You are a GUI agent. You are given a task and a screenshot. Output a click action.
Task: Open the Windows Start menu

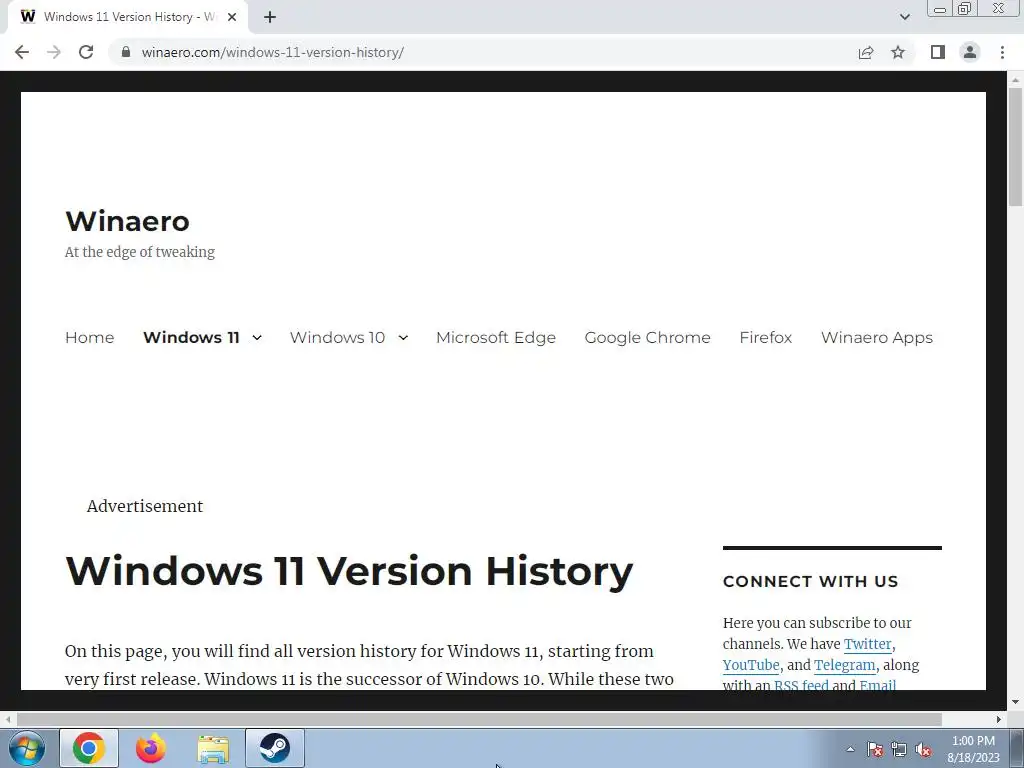click(27, 748)
